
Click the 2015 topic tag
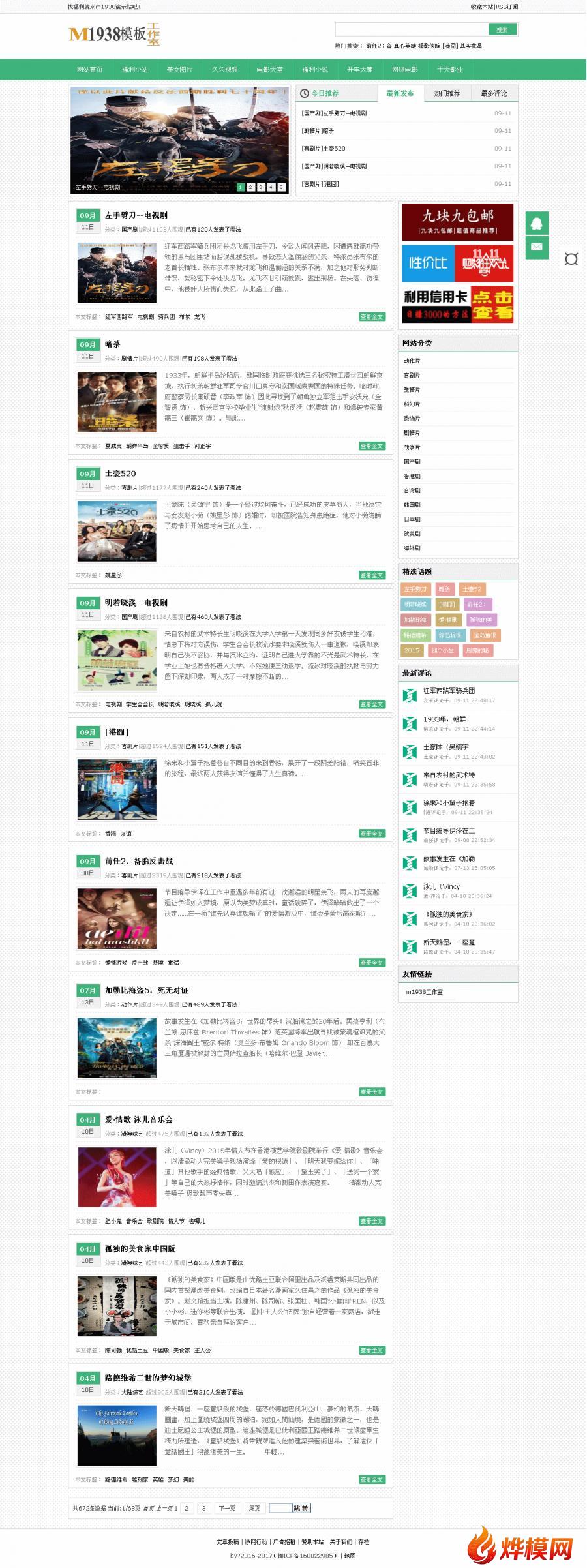[412, 650]
